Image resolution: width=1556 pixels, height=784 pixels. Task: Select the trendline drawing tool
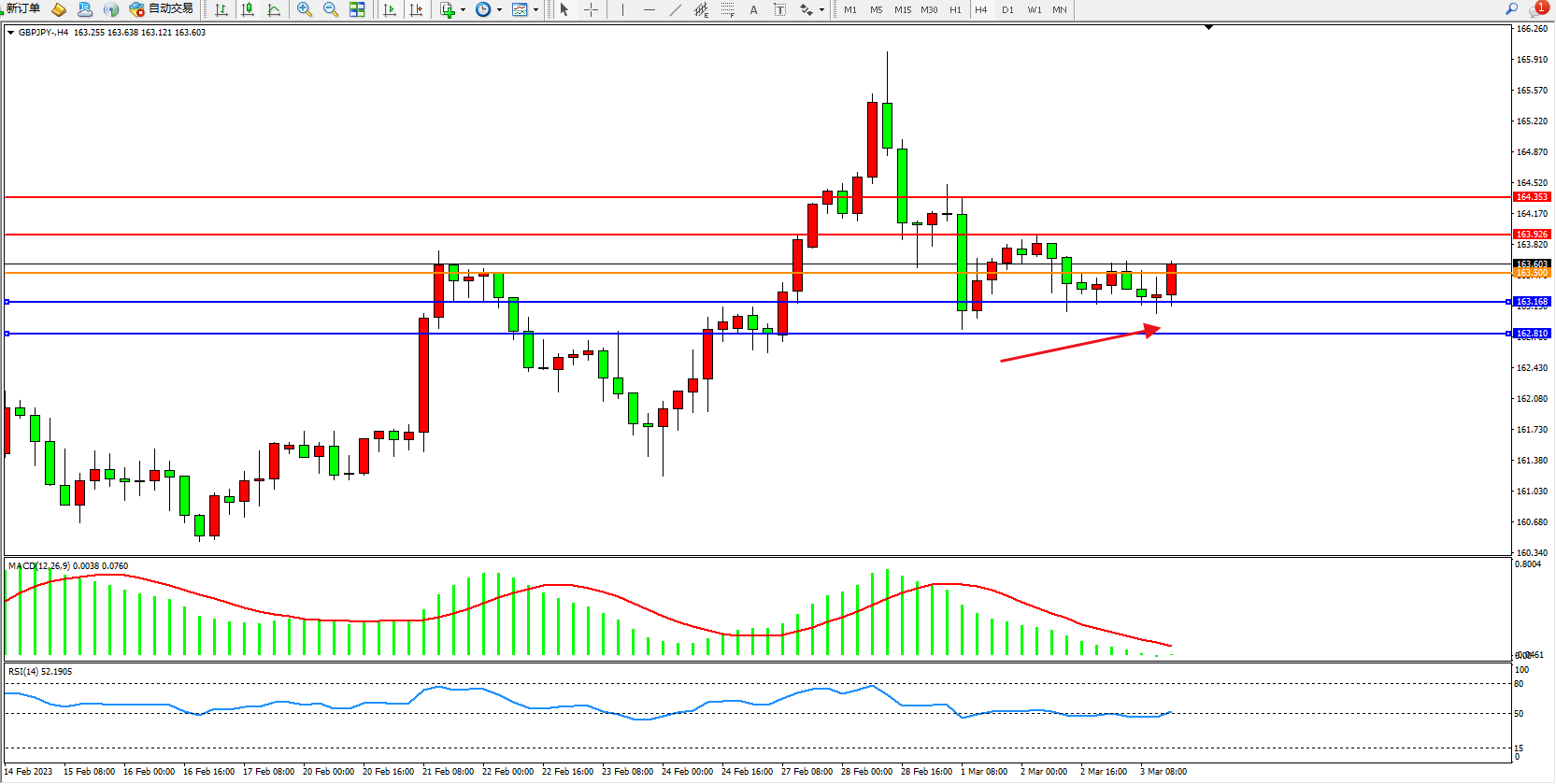click(675, 9)
